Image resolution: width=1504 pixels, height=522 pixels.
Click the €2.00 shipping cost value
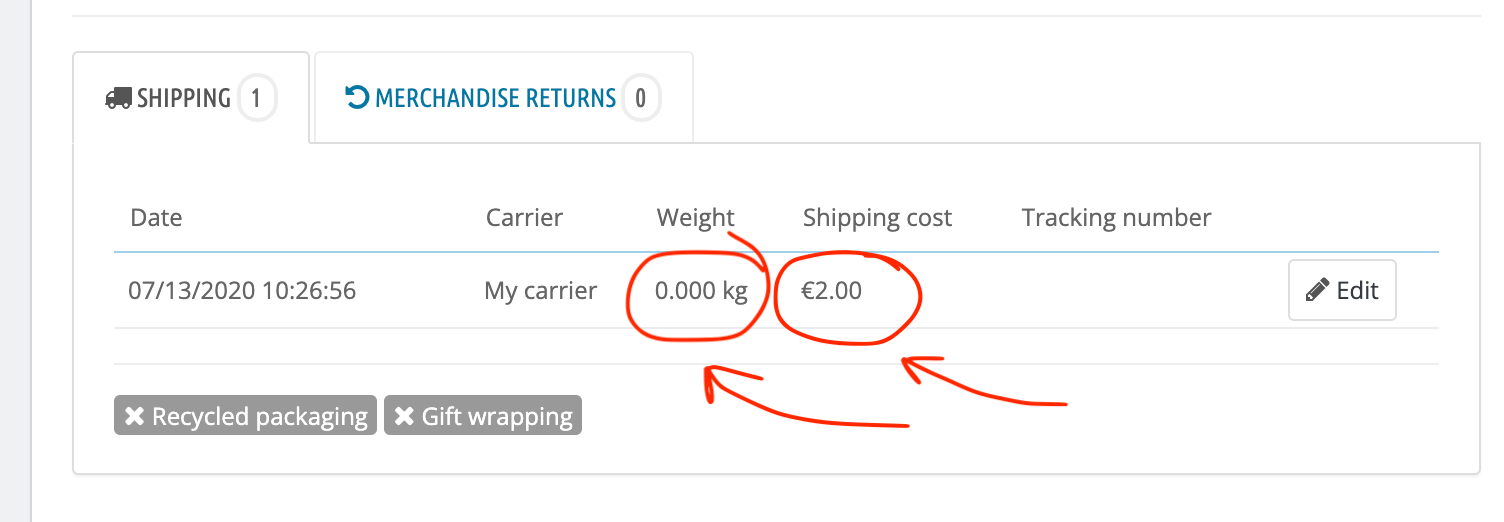point(831,291)
